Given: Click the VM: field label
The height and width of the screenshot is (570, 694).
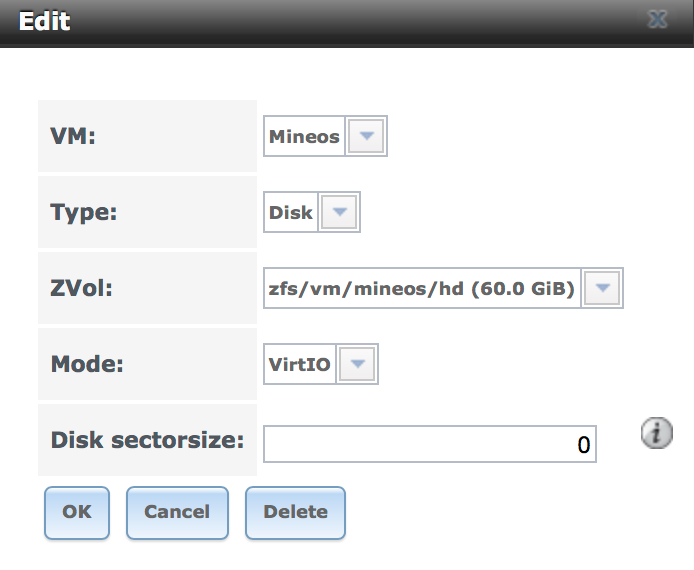Looking at the screenshot, I should [72, 137].
